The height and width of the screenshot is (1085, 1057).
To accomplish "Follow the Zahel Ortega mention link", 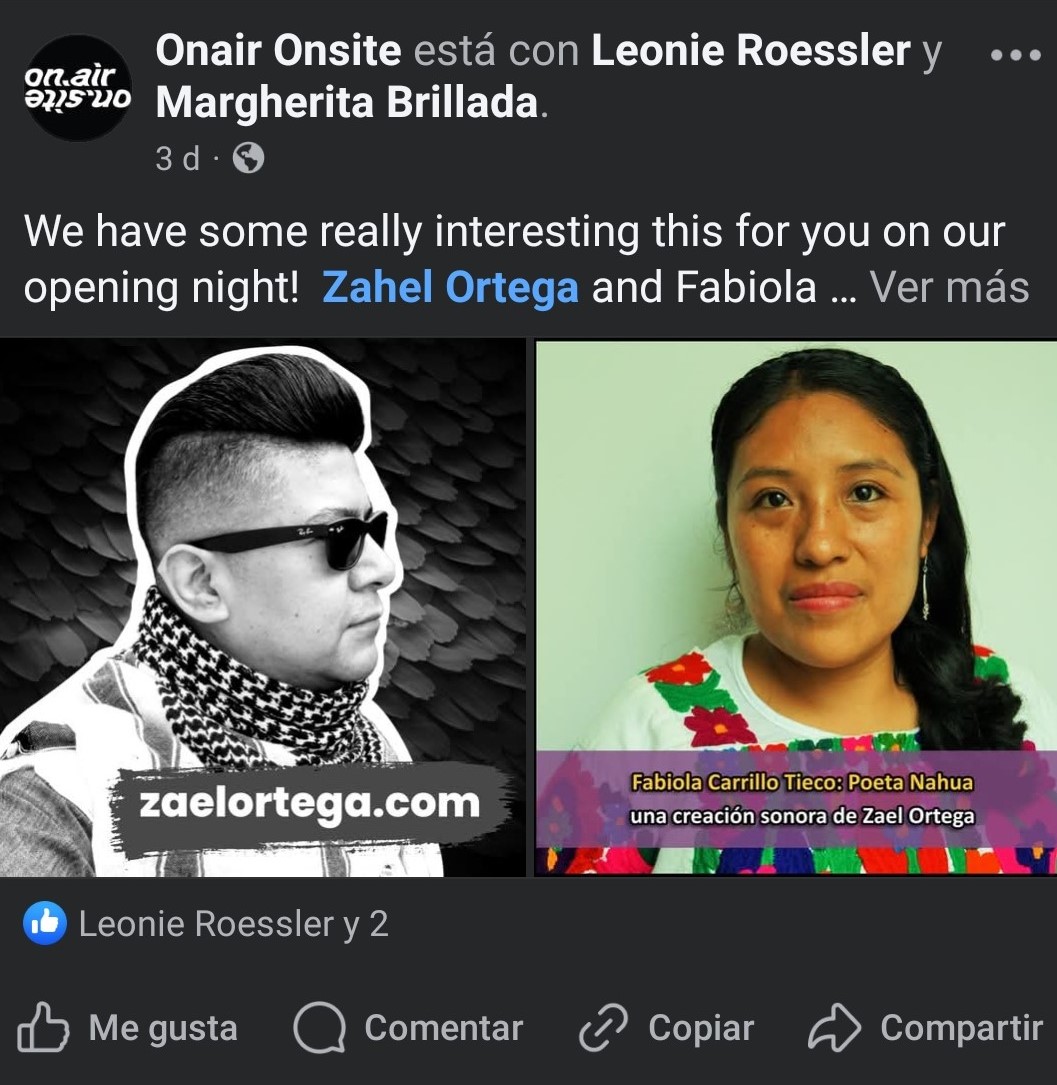I will pyautogui.click(x=450, y=286).
